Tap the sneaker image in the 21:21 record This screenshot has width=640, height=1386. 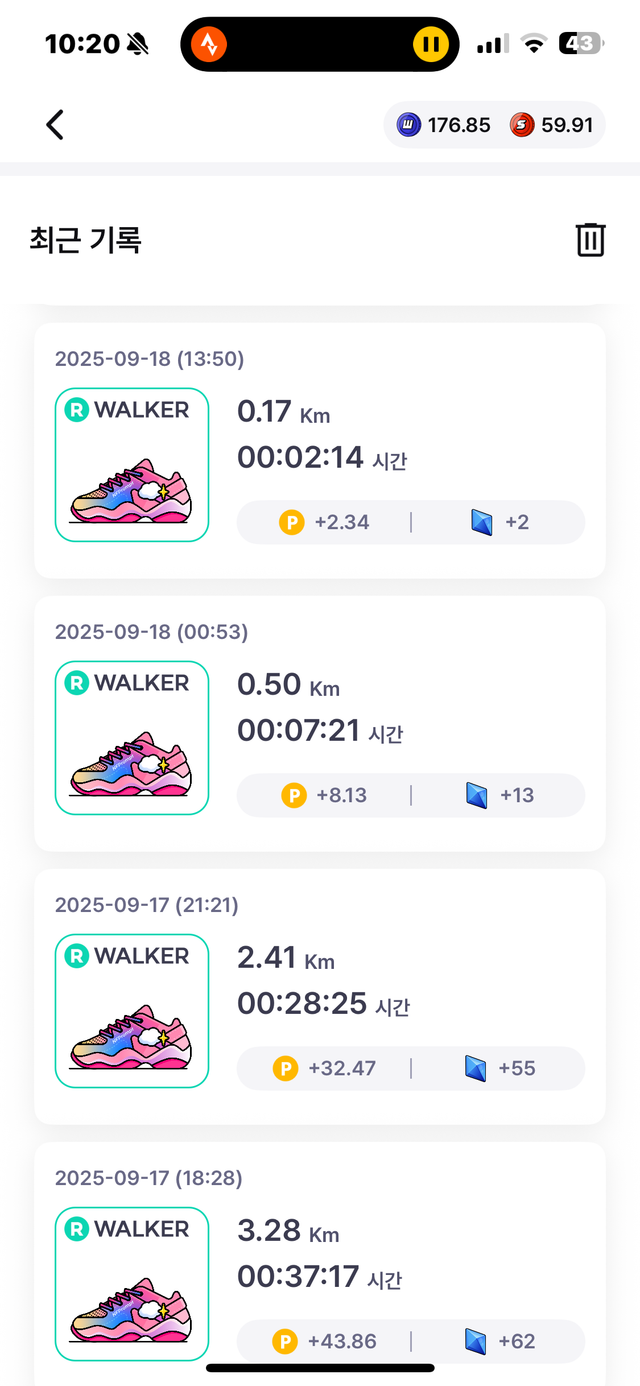point(132,1034)
